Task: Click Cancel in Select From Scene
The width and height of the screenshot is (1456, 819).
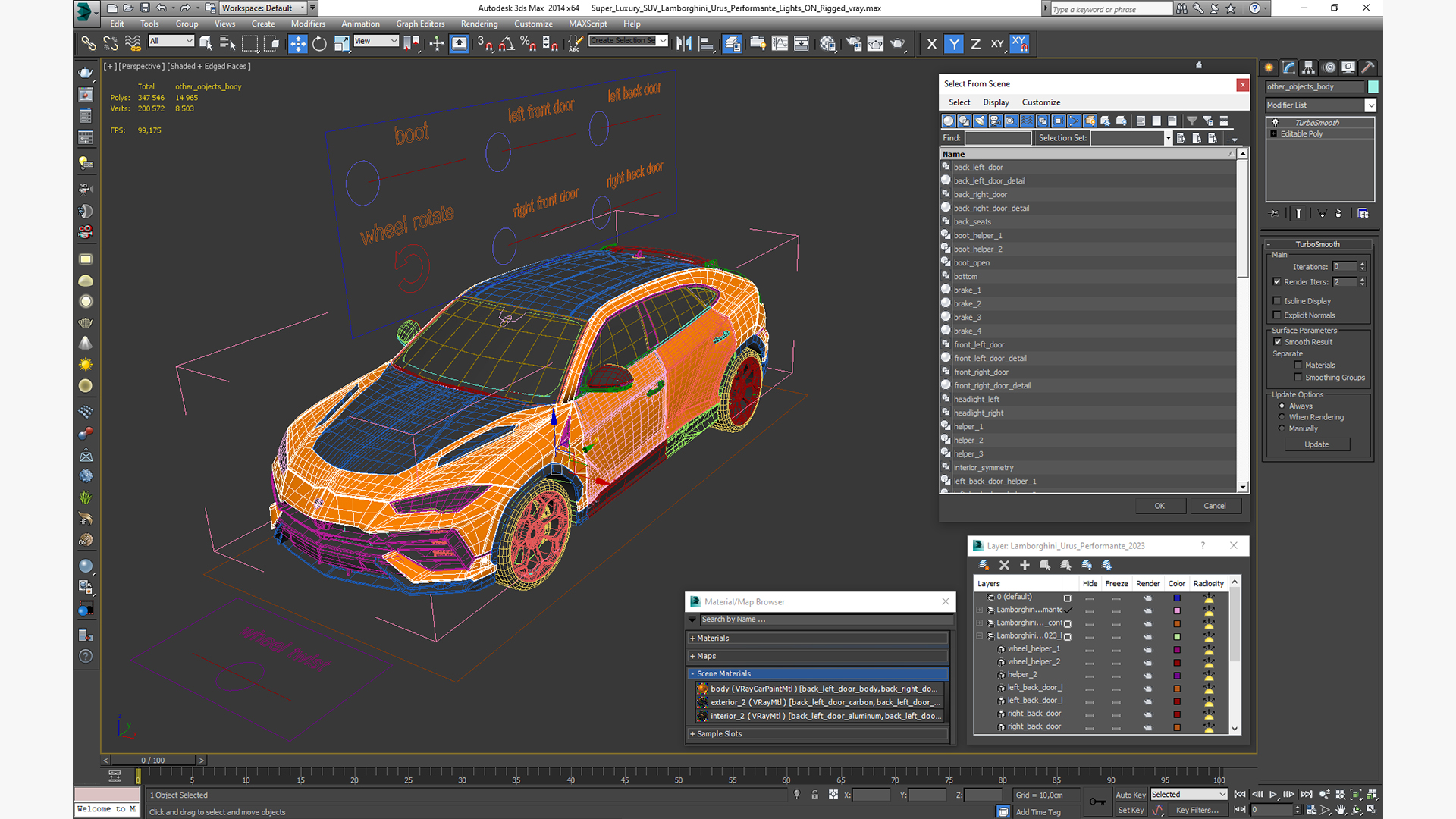Action: pos(1215,506)
